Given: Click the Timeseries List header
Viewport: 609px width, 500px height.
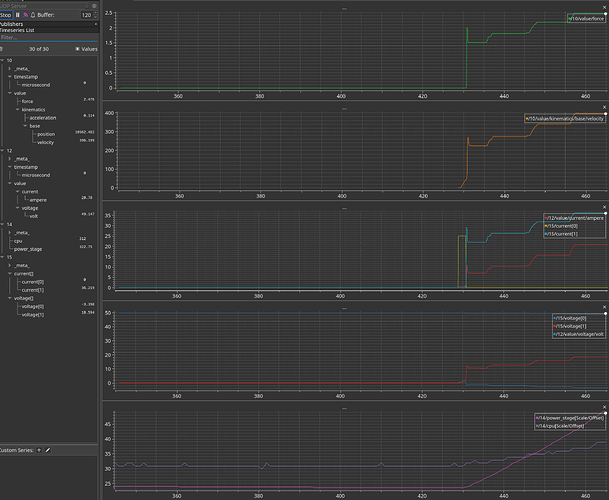Looking at the screenshot, I should point(49,30).
